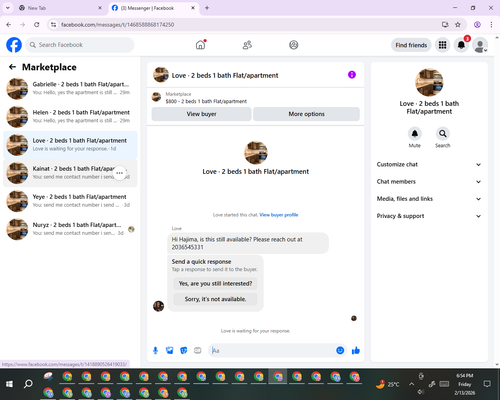Click the listing photo in right info panel

[429, 82]
